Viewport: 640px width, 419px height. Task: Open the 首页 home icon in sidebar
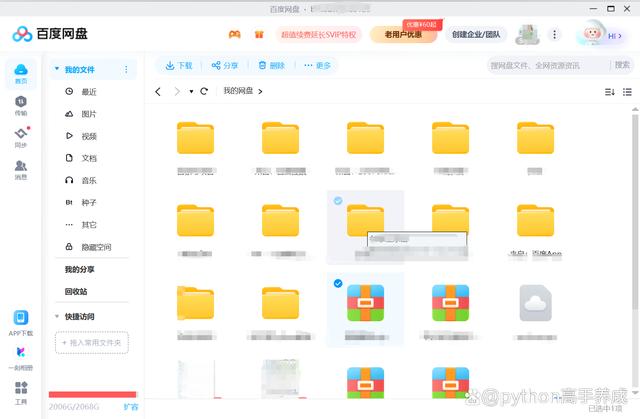tap(21, 73)
